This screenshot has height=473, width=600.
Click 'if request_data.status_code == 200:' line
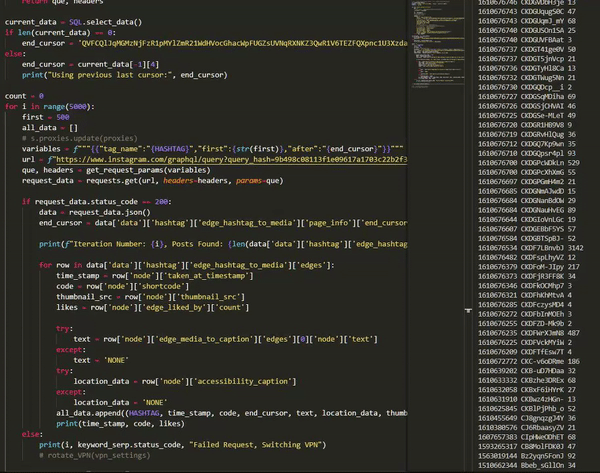97,202
